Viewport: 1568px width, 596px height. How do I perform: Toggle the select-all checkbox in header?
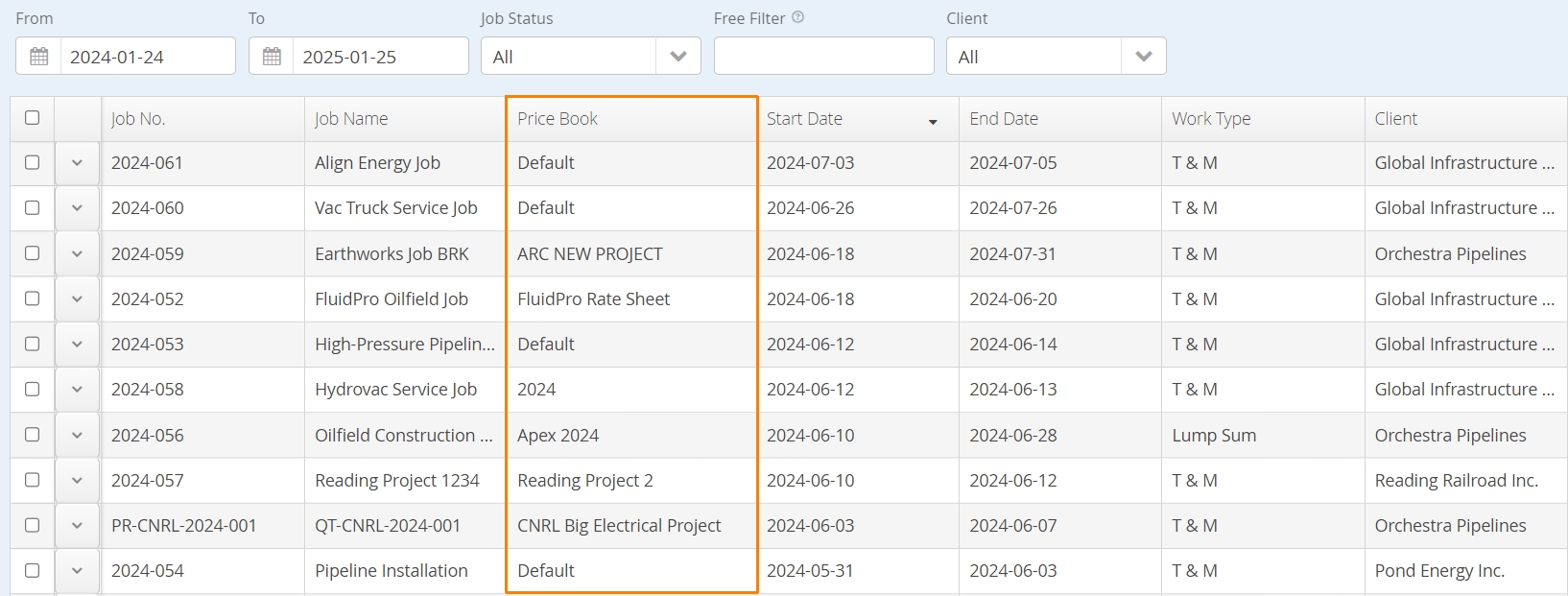pos(33,117)
